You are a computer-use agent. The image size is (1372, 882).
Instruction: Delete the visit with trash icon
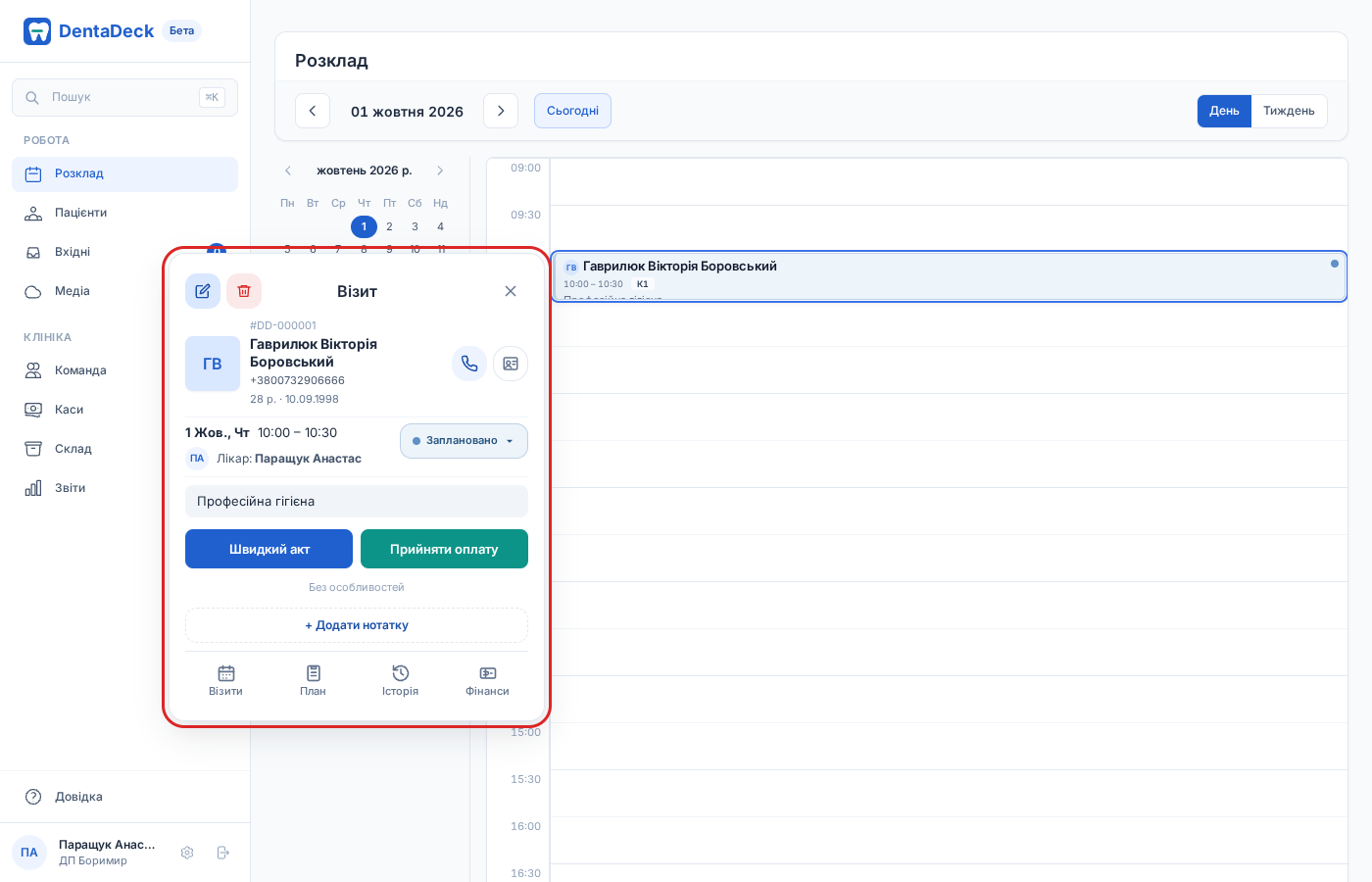click(x=244, y=291)
